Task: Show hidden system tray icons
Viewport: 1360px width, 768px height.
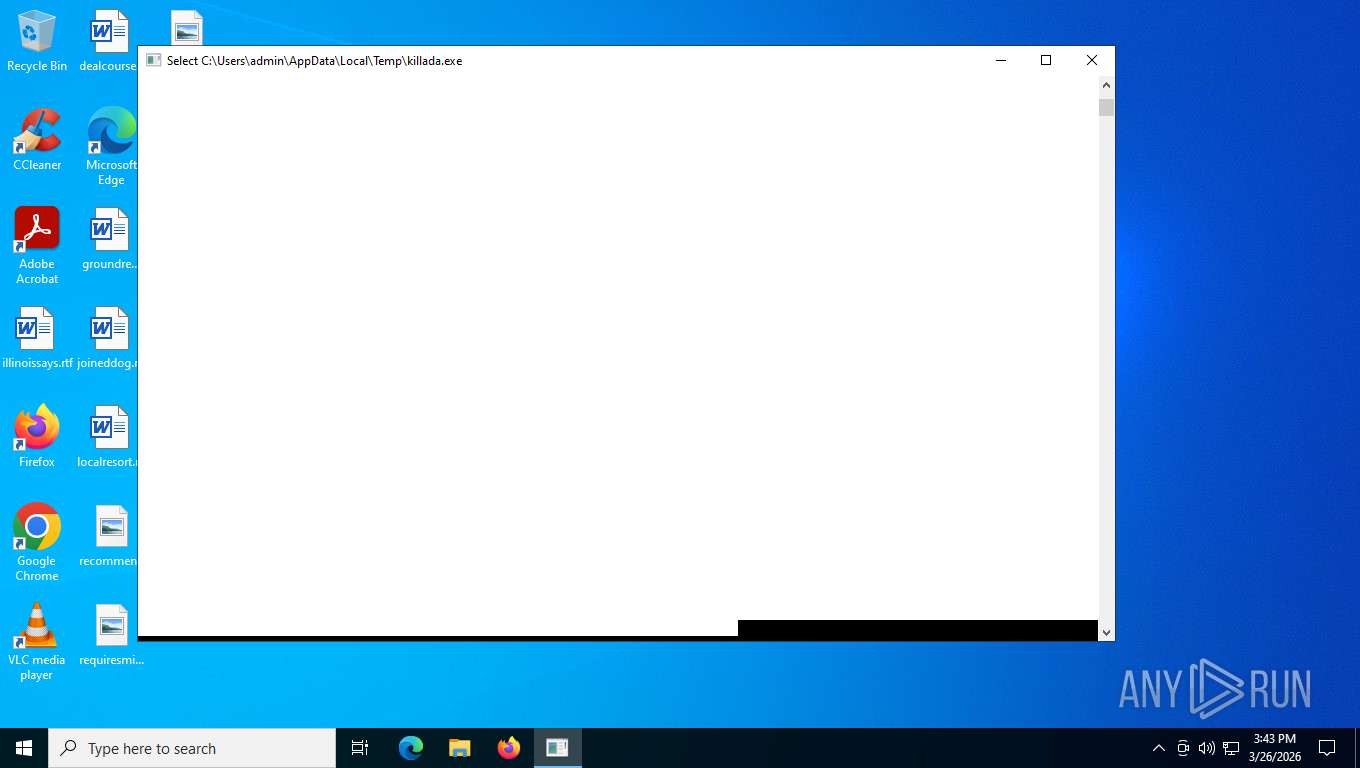Action: (x=1159, y=748)
